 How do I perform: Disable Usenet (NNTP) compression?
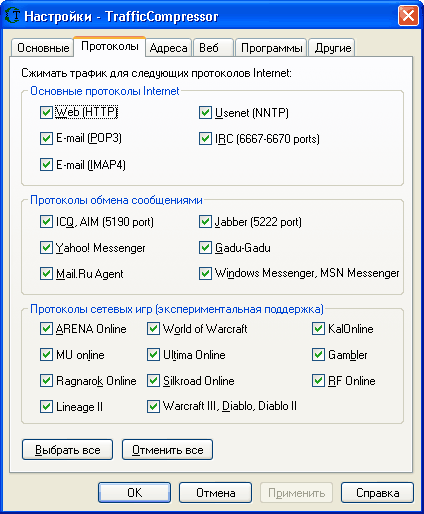click(205, 112)
